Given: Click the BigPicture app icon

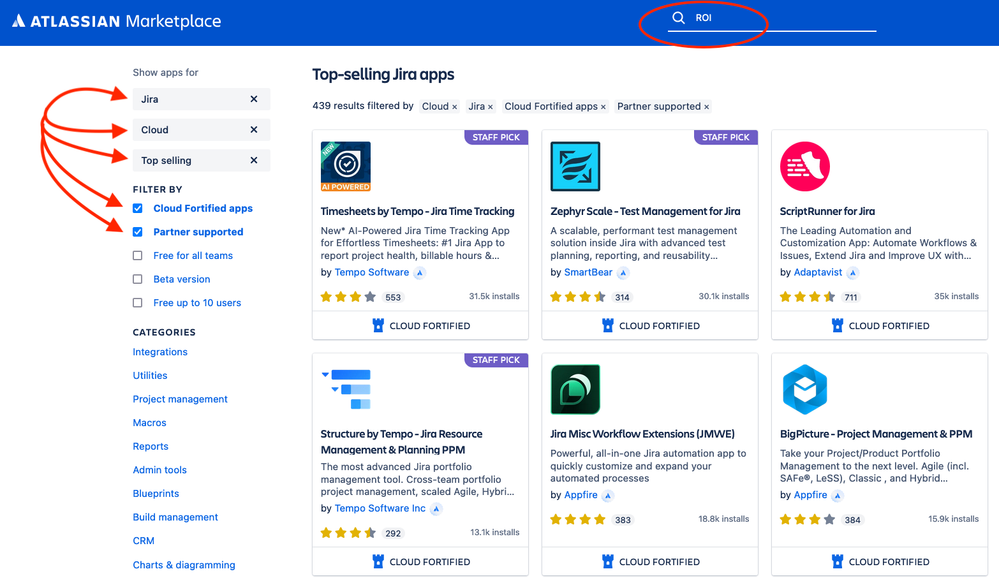Looking at the screenshot, I should point(805,389).
